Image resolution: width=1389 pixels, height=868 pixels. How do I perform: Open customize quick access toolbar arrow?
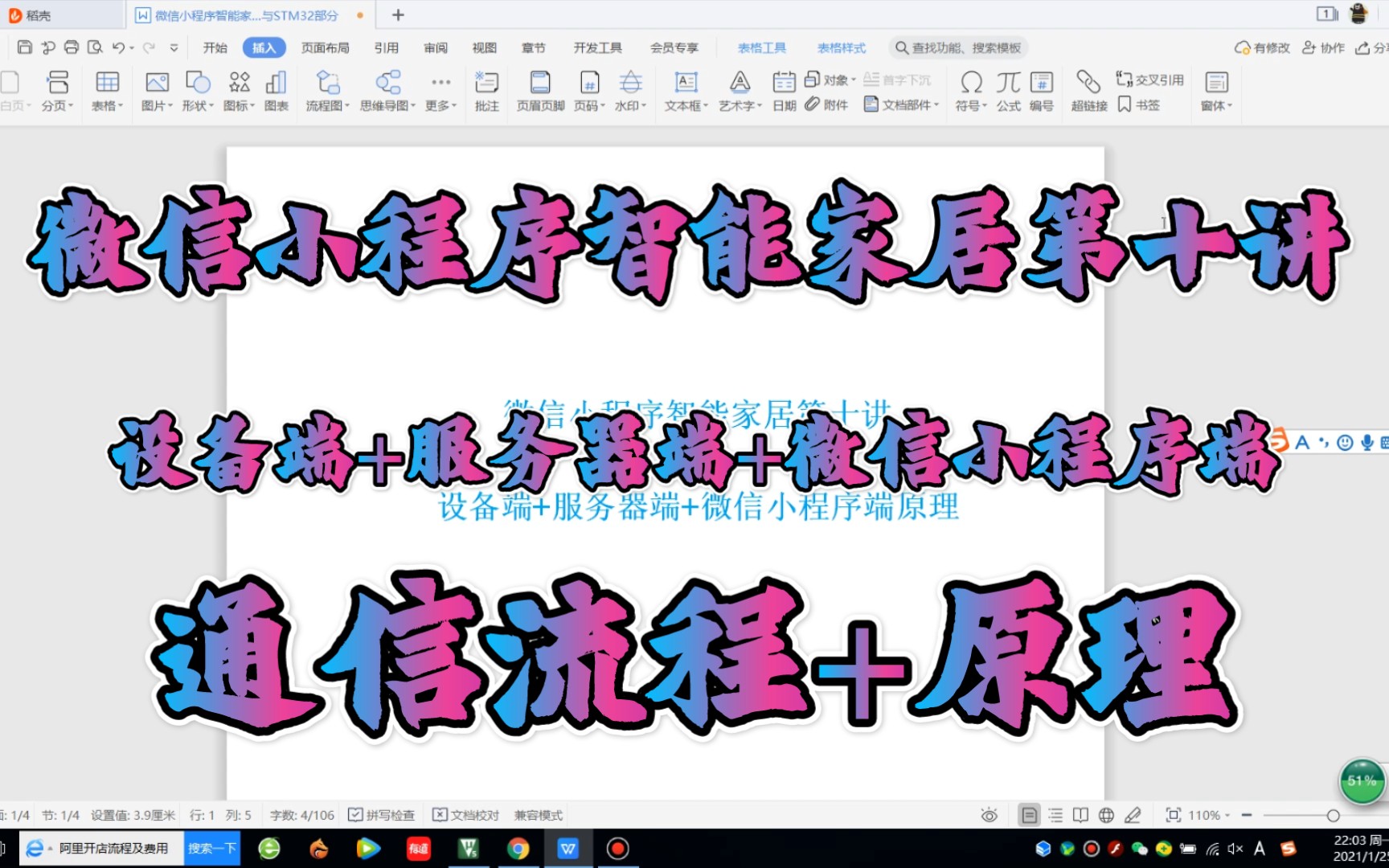tap(174, 47)
